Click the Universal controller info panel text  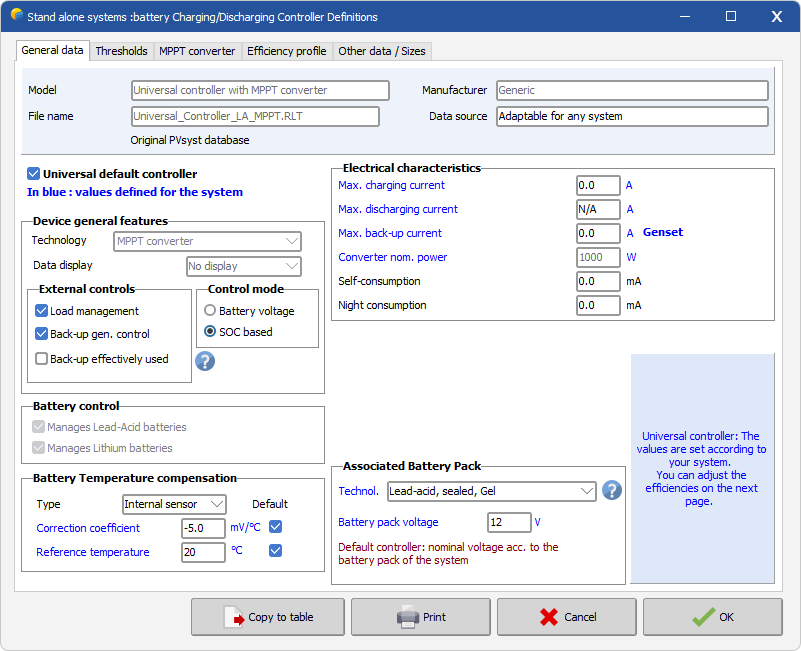pyautogui.click(x=701, y=468)
